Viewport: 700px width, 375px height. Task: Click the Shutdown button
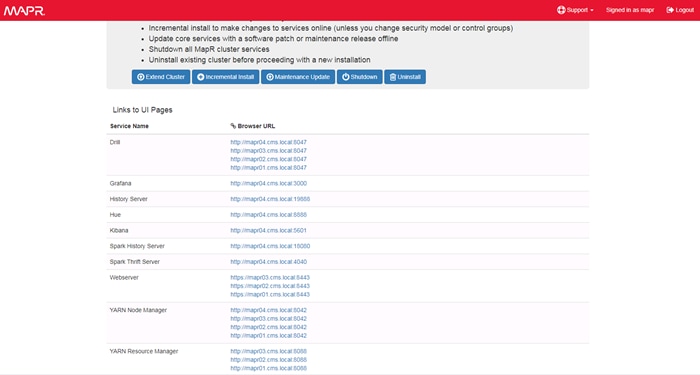(359, 77)
